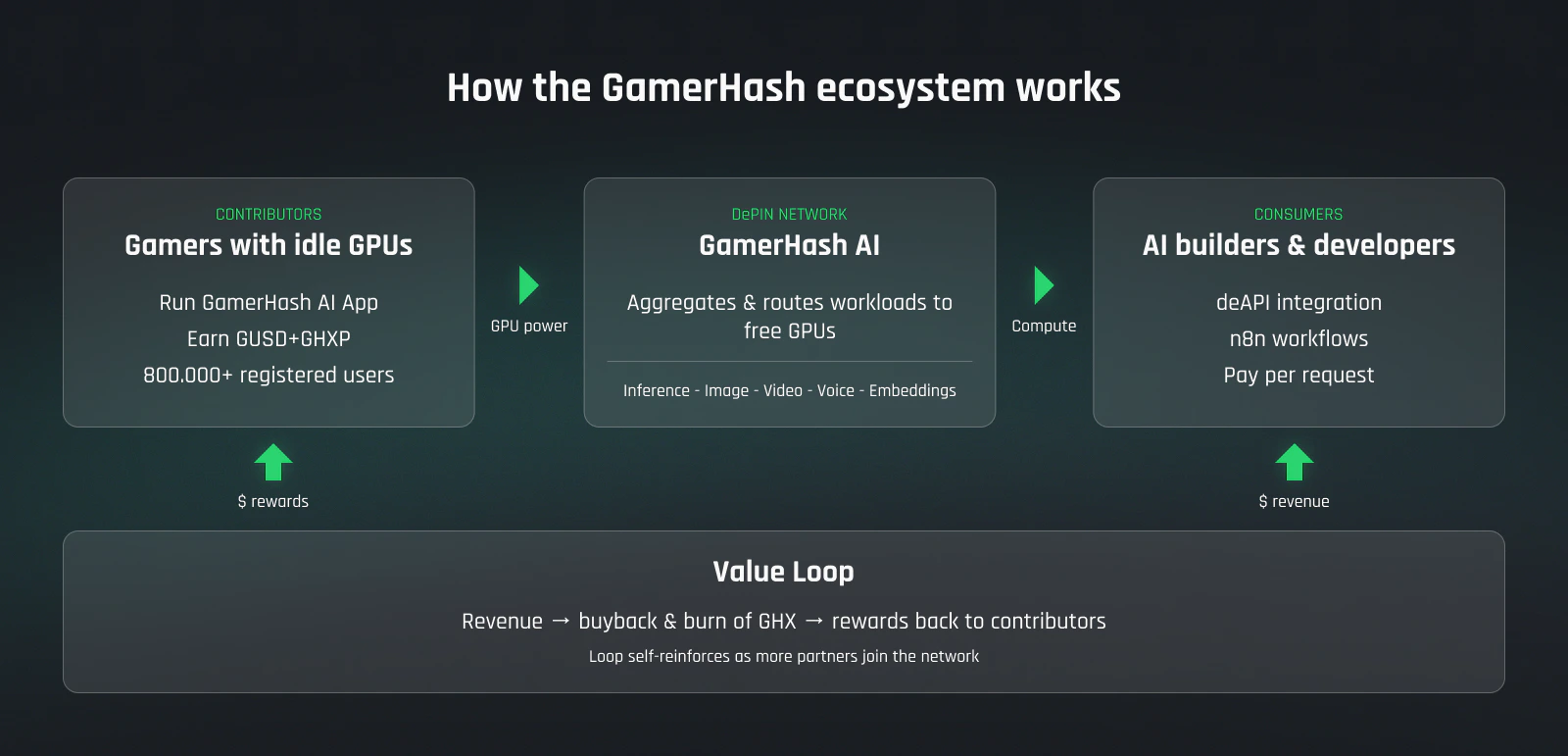Click 'Aggregates & routes workloads to free GPUs'

[789, 317]
